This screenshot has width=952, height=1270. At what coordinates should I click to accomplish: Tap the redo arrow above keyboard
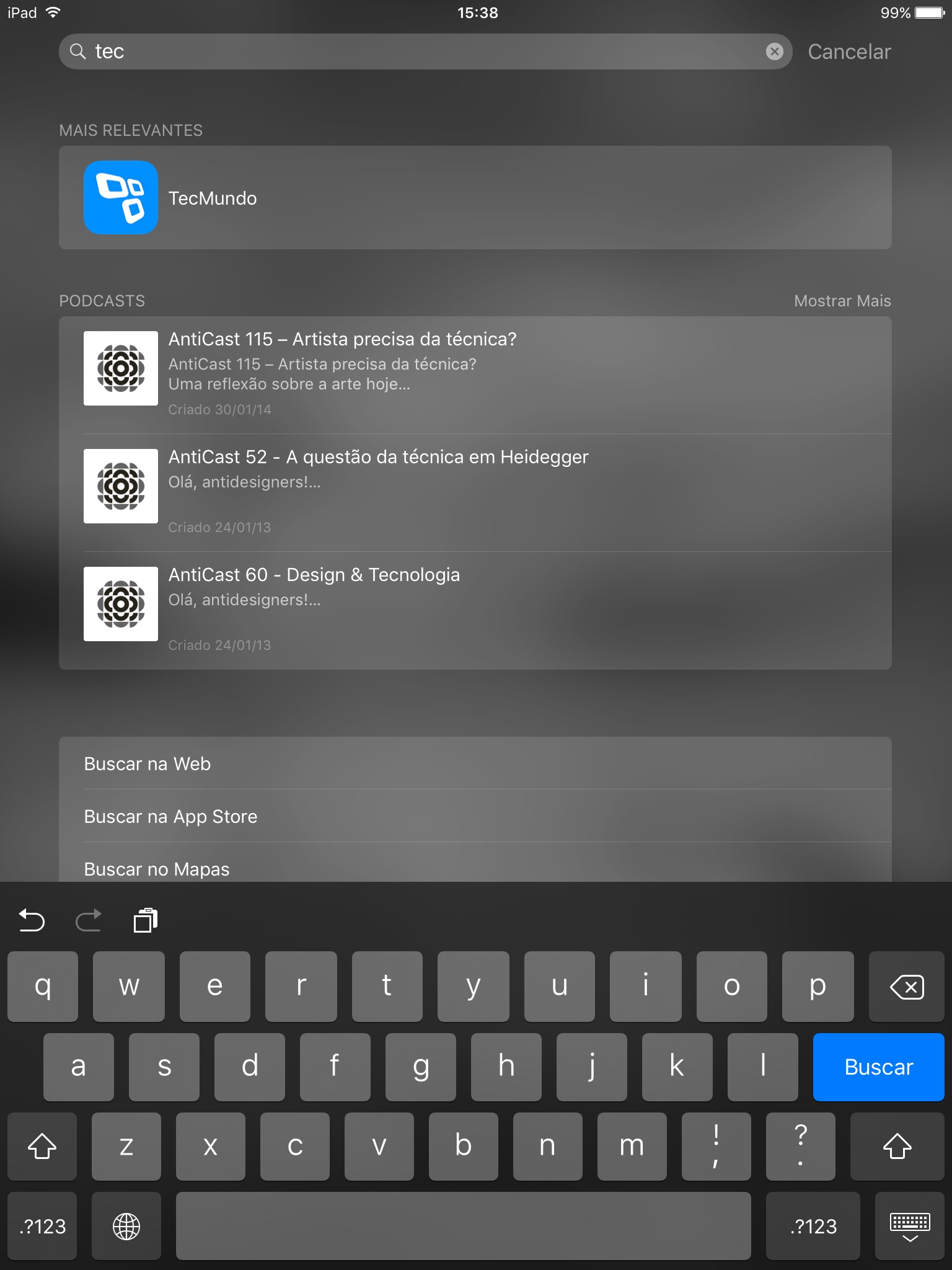point(89,920)
